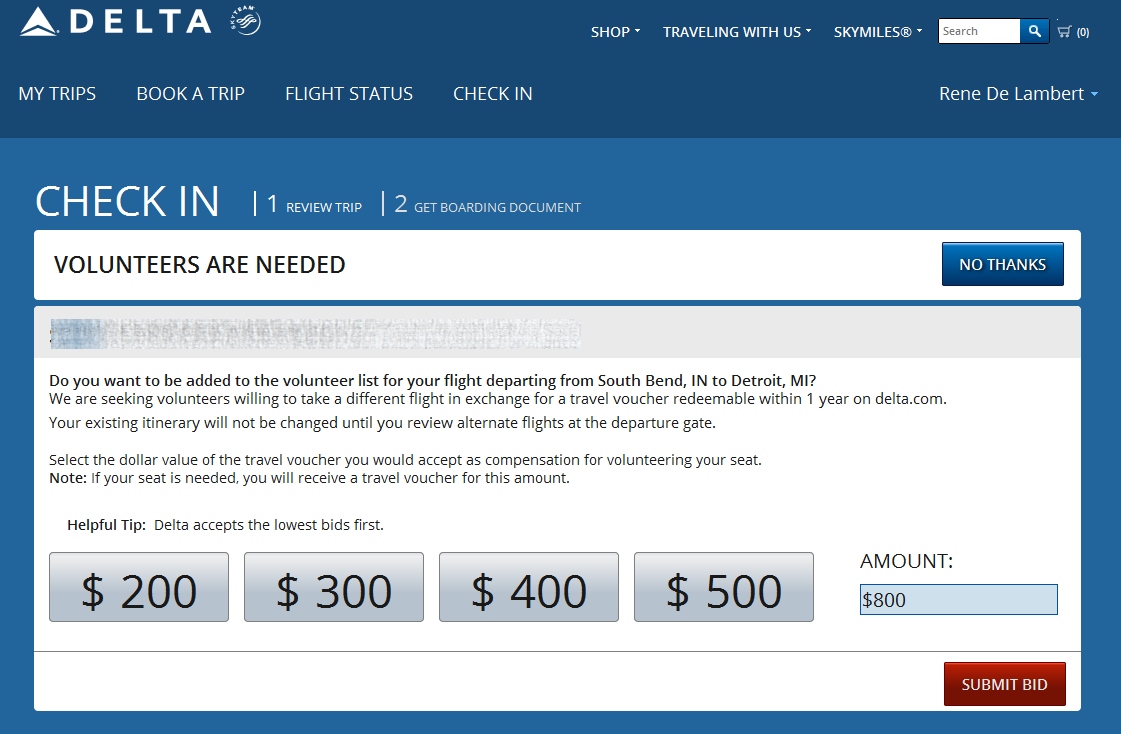Select FLIGHT STATUS in navigation
The image size is (1121, 734).
tap(349, 94)
